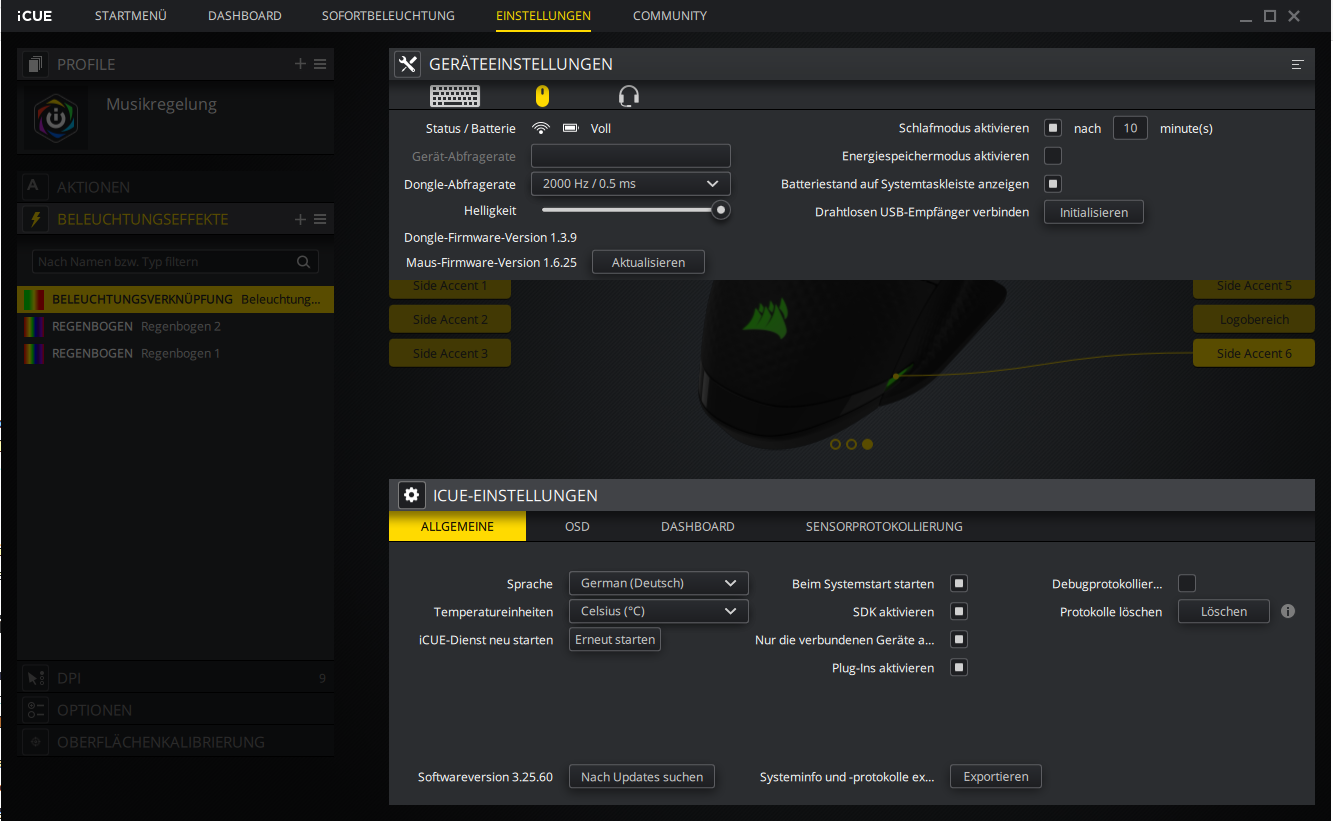Toggle Nur die verbundenen Geräte checkbox
This screenshot has width=1333, height=821.
pyautogui.click(x=959, y=639)
